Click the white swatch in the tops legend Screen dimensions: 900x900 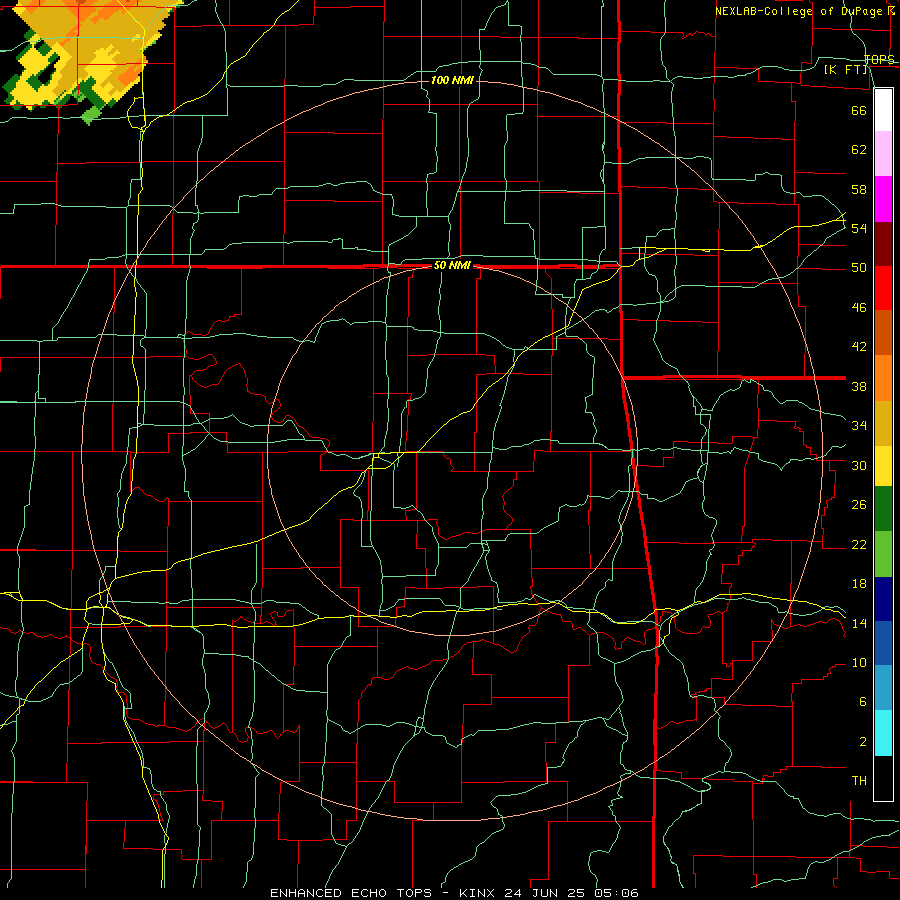coord(883,110)
